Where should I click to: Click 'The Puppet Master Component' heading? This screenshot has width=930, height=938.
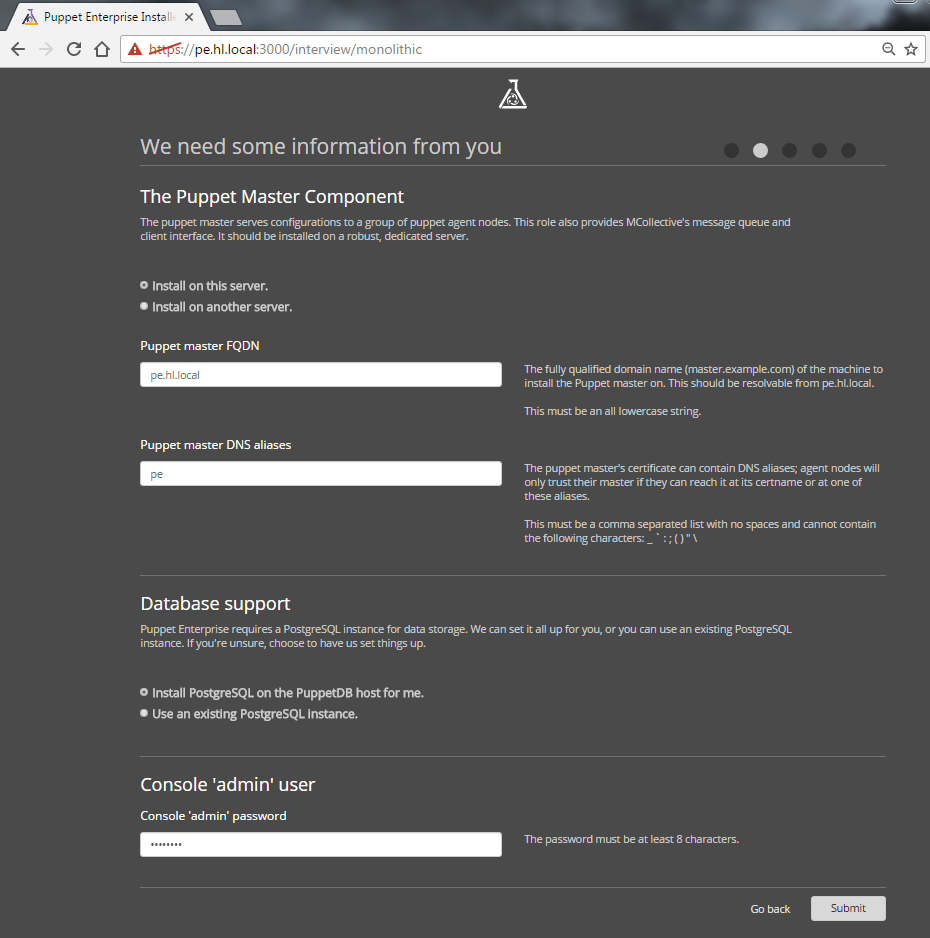(x=272, y=197)
